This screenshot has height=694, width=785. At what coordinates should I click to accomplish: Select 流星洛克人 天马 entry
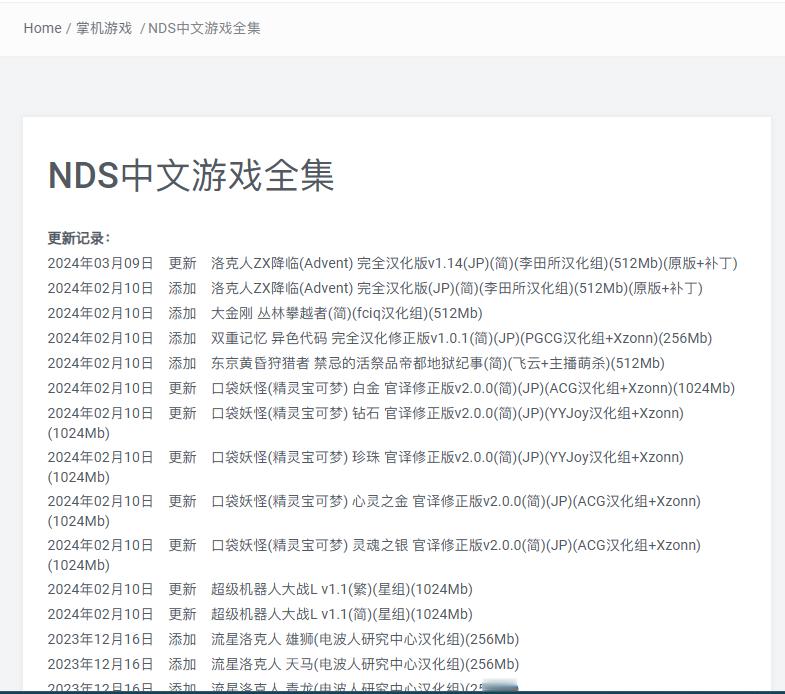(x=365, y=664)
